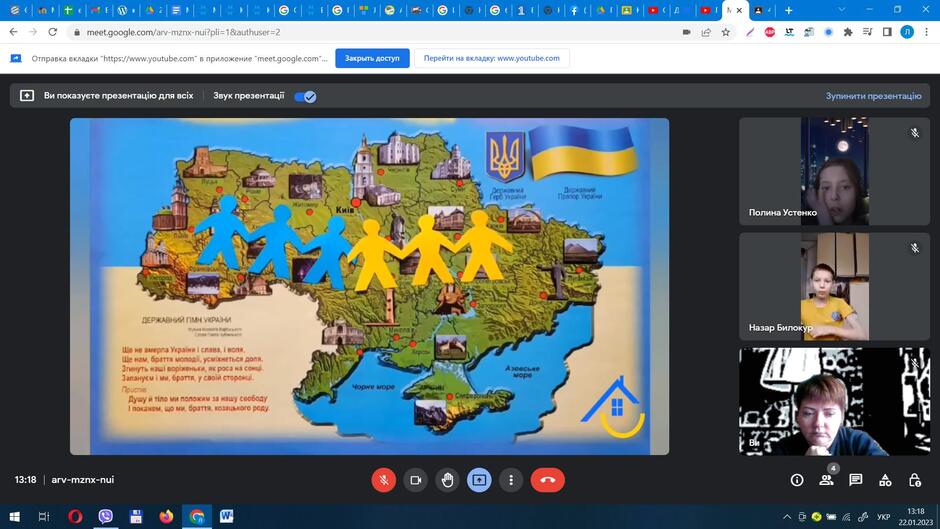Switch to the Google Docs tab
The width and height of the screenshot is (940, 529).
pos(180,10)
